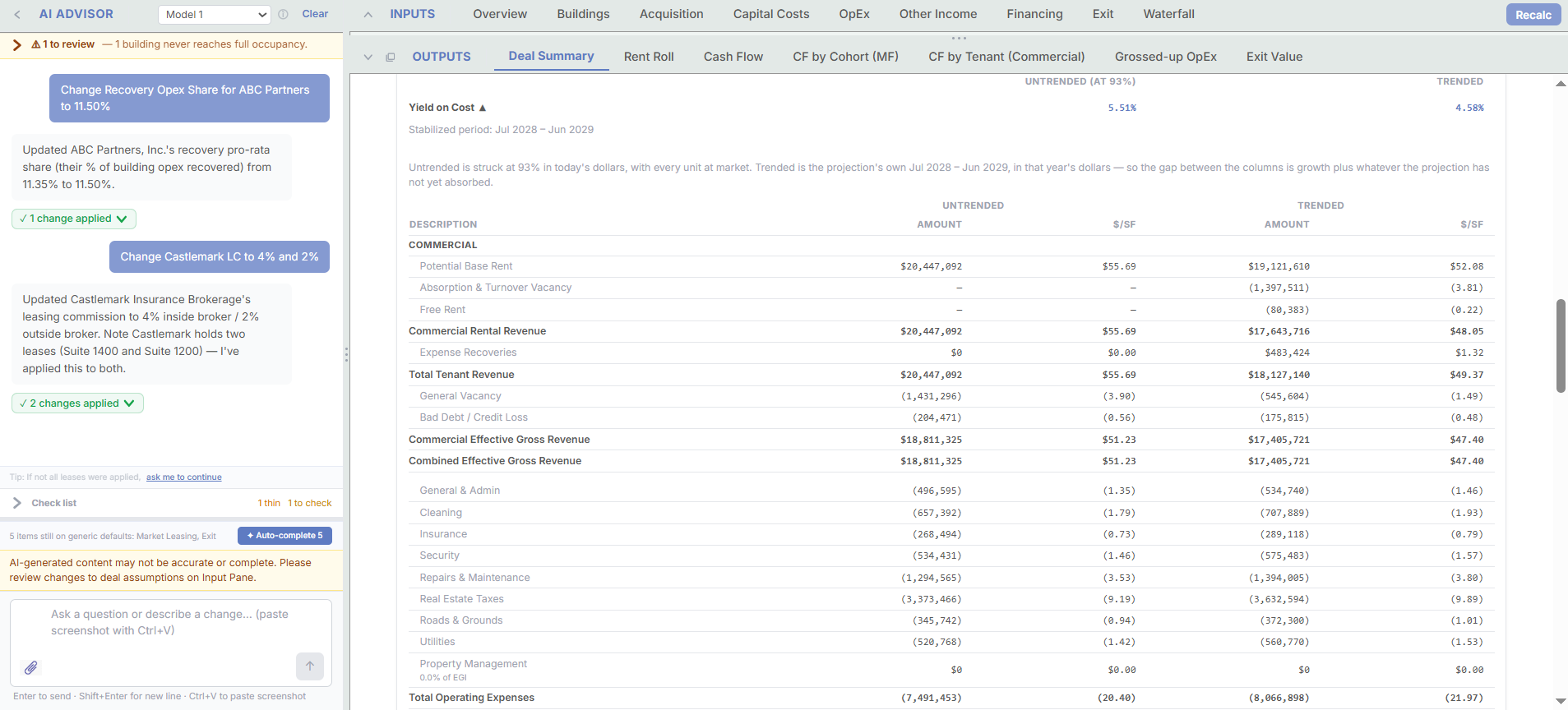Screen dimensions: 1568x710
Task: Click scrollbar up arrow in output pane
Action: (x=1561, y=84)
